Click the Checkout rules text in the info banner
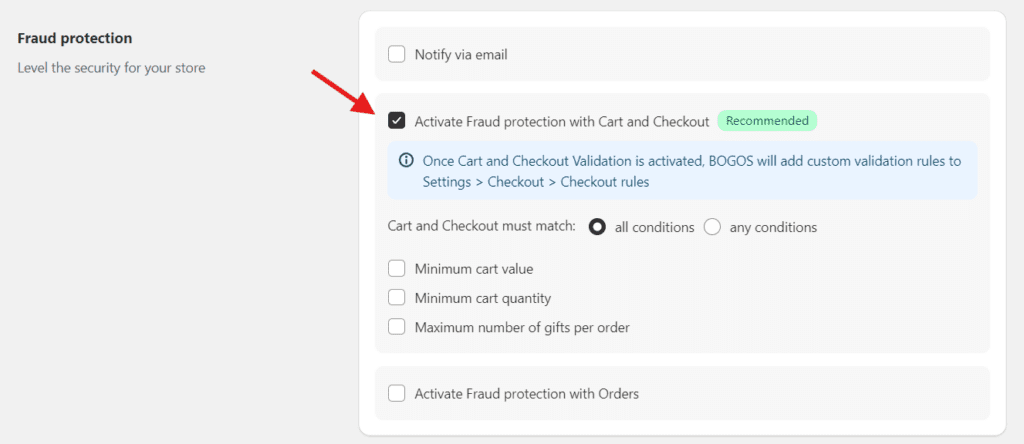This screenshot has height=444, width=1024. tap(604, 182)
